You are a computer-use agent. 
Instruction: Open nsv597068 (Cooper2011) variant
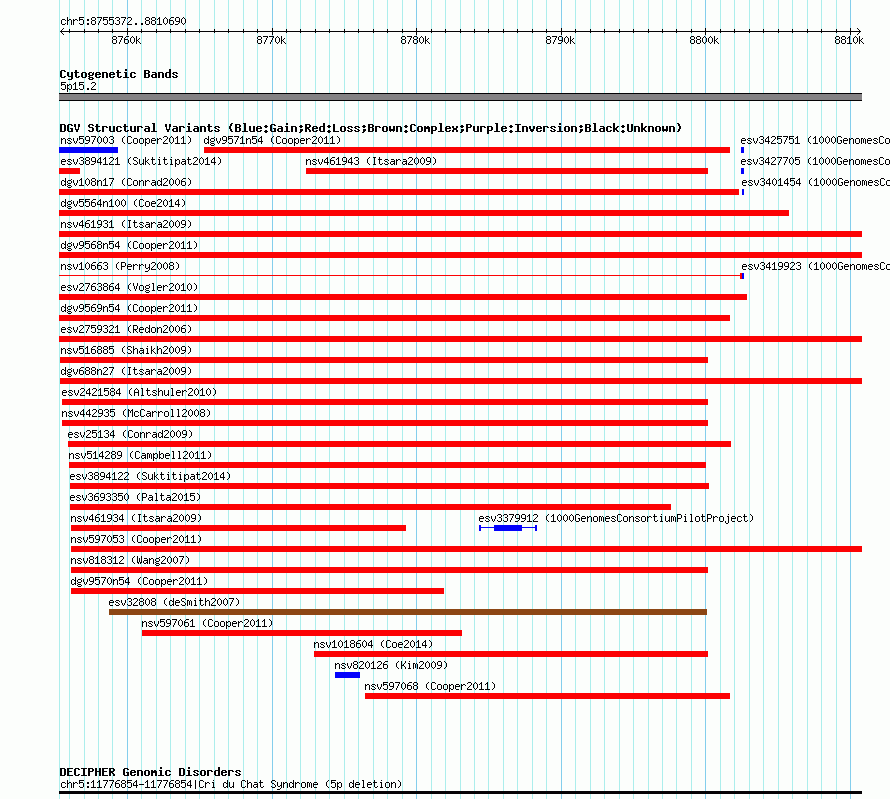click(x=430, y=686)
